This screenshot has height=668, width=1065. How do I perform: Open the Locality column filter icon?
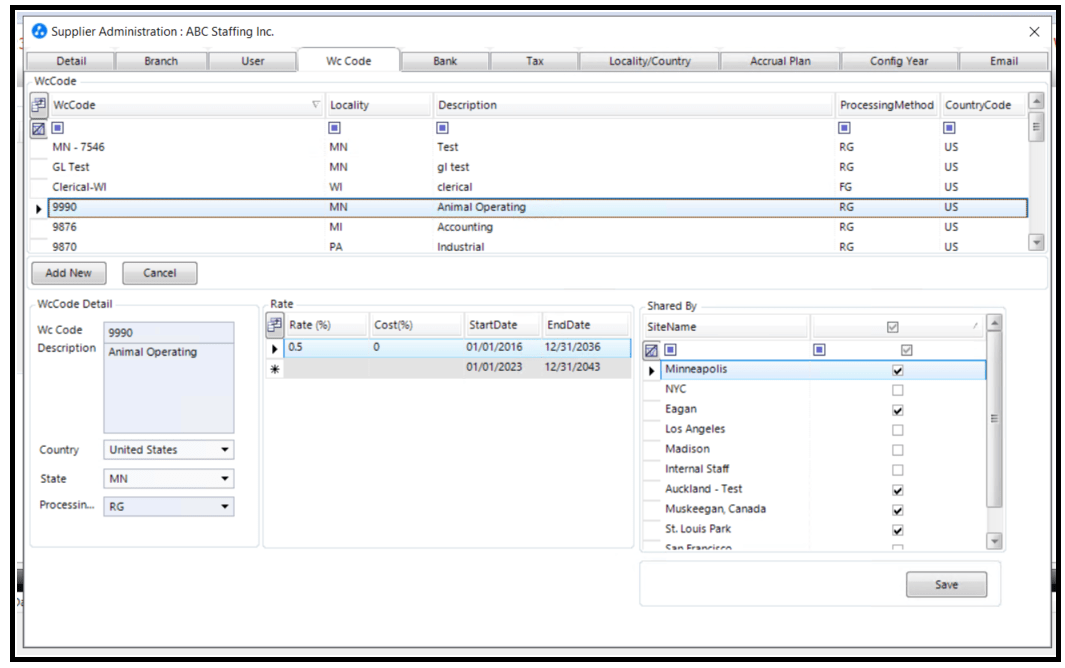[335, 125]
